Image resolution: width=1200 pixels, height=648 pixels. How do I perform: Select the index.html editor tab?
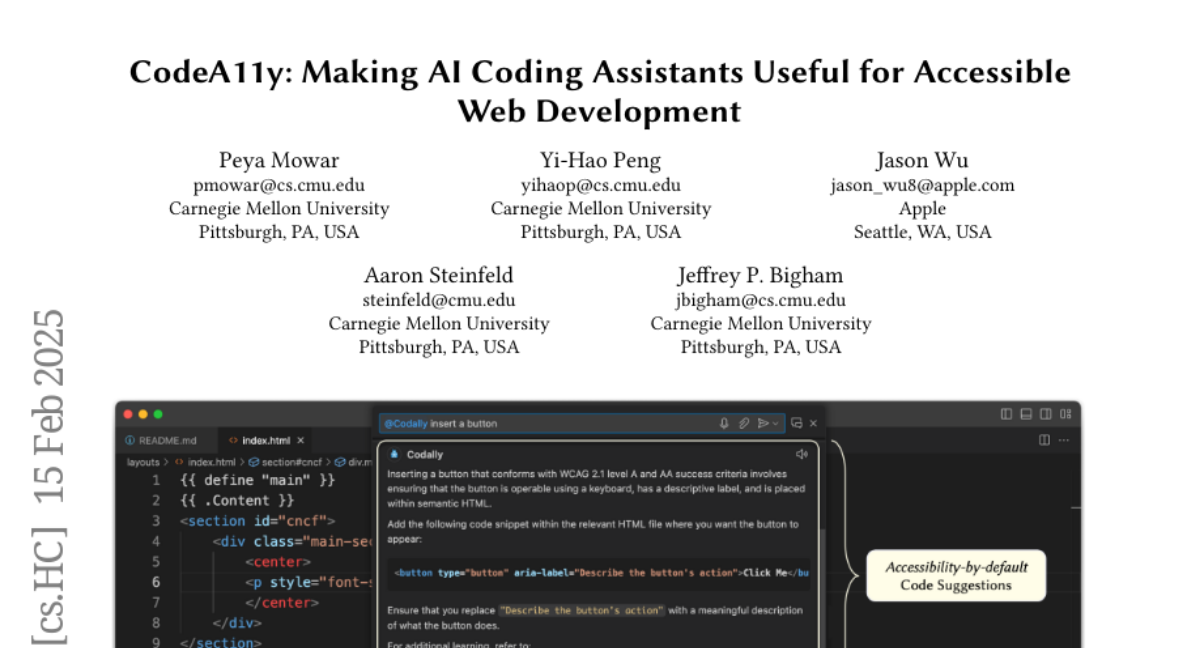tap(264, 440)
